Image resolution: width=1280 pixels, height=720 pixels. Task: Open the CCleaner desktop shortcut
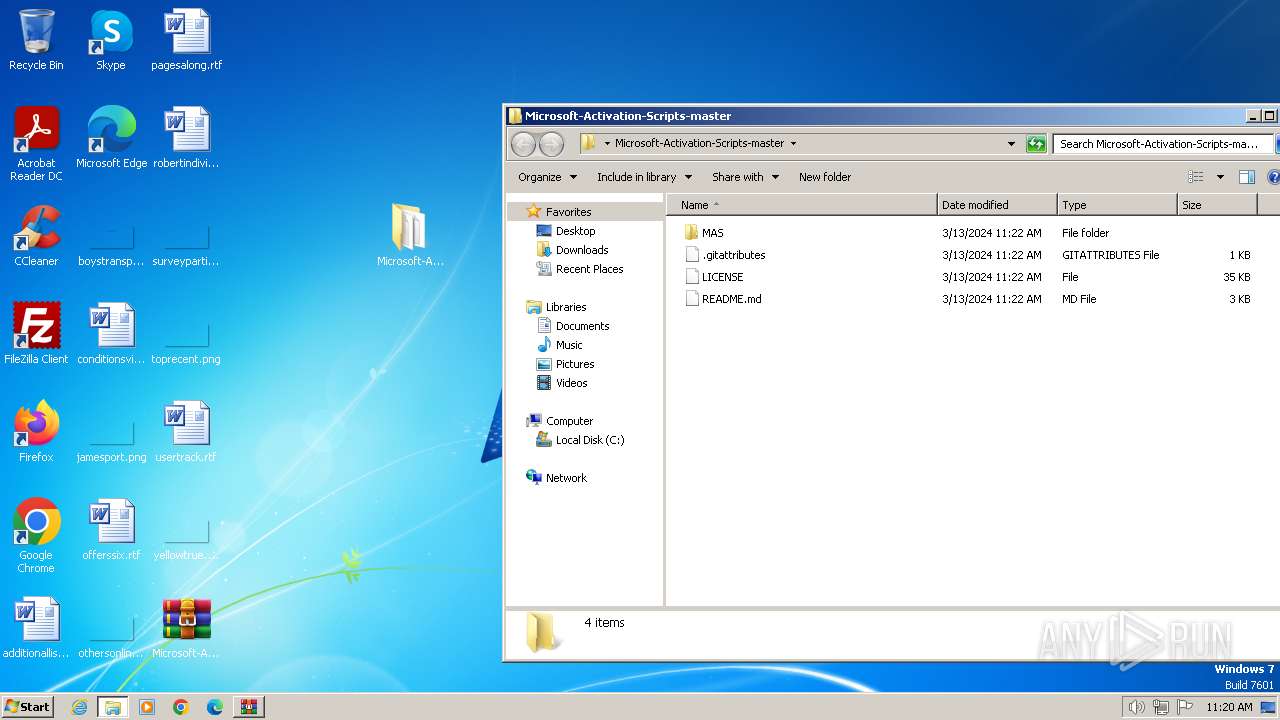pyautogui.click(x=36, y=236)
